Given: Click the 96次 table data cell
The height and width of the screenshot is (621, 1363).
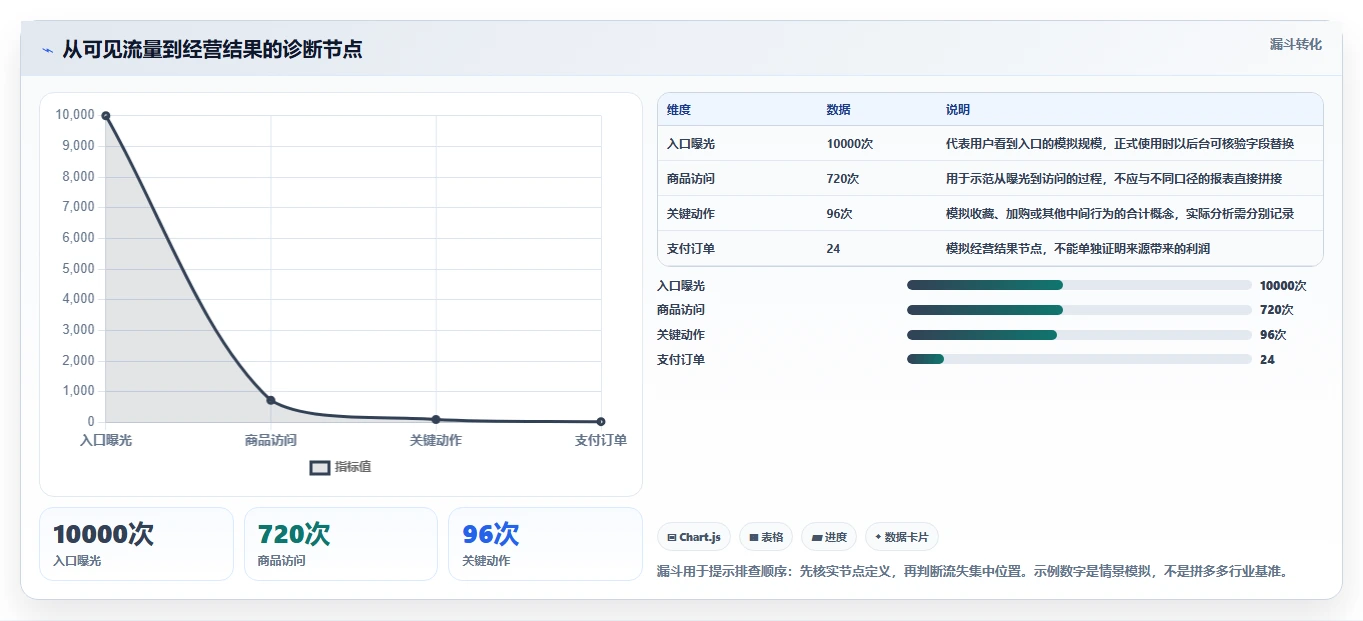Looking at the screenshot, I should (840, 214).
